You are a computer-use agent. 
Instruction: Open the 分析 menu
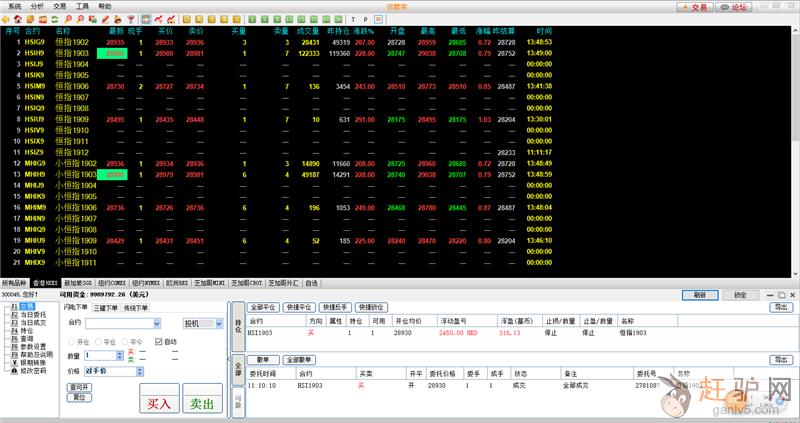[x=37, y=6]
